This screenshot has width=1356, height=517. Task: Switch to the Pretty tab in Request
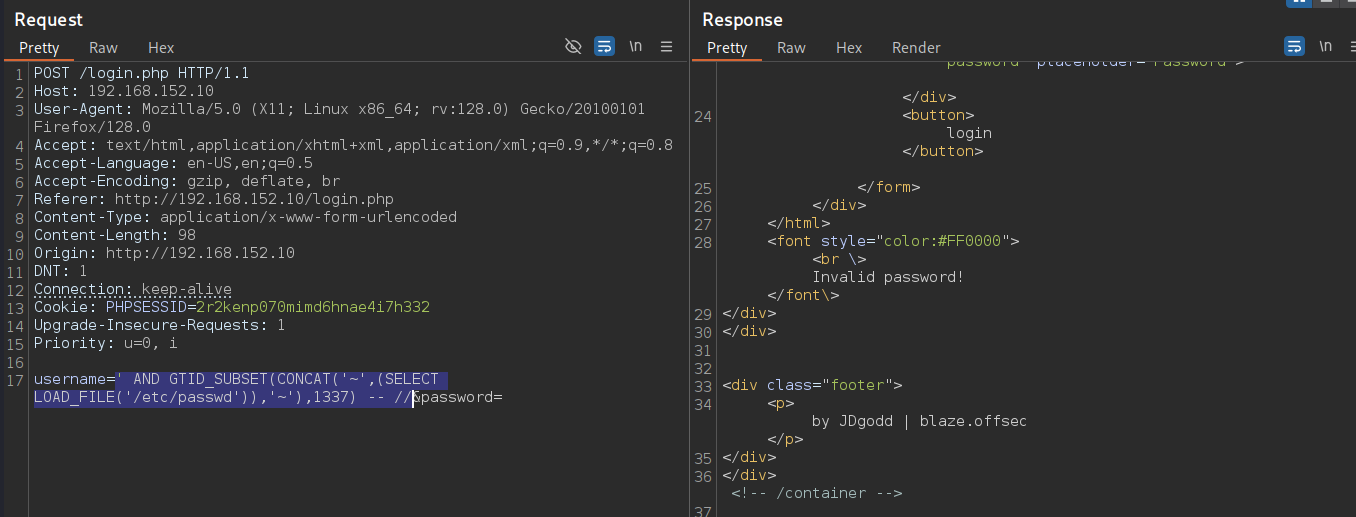click(x=39, y=48)
